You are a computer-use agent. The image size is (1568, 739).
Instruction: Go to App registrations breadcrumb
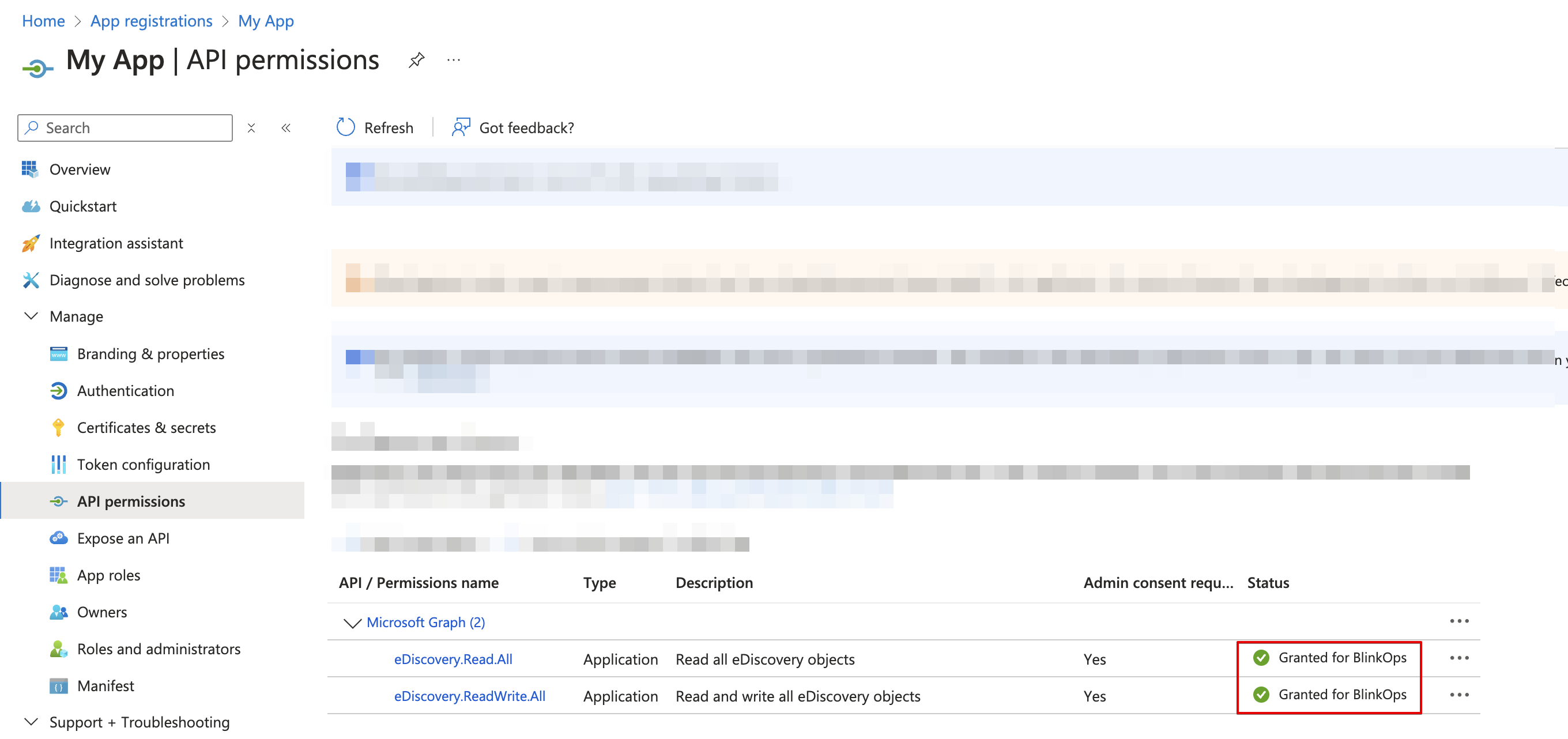pyautogui.click(x=152, y=21)
